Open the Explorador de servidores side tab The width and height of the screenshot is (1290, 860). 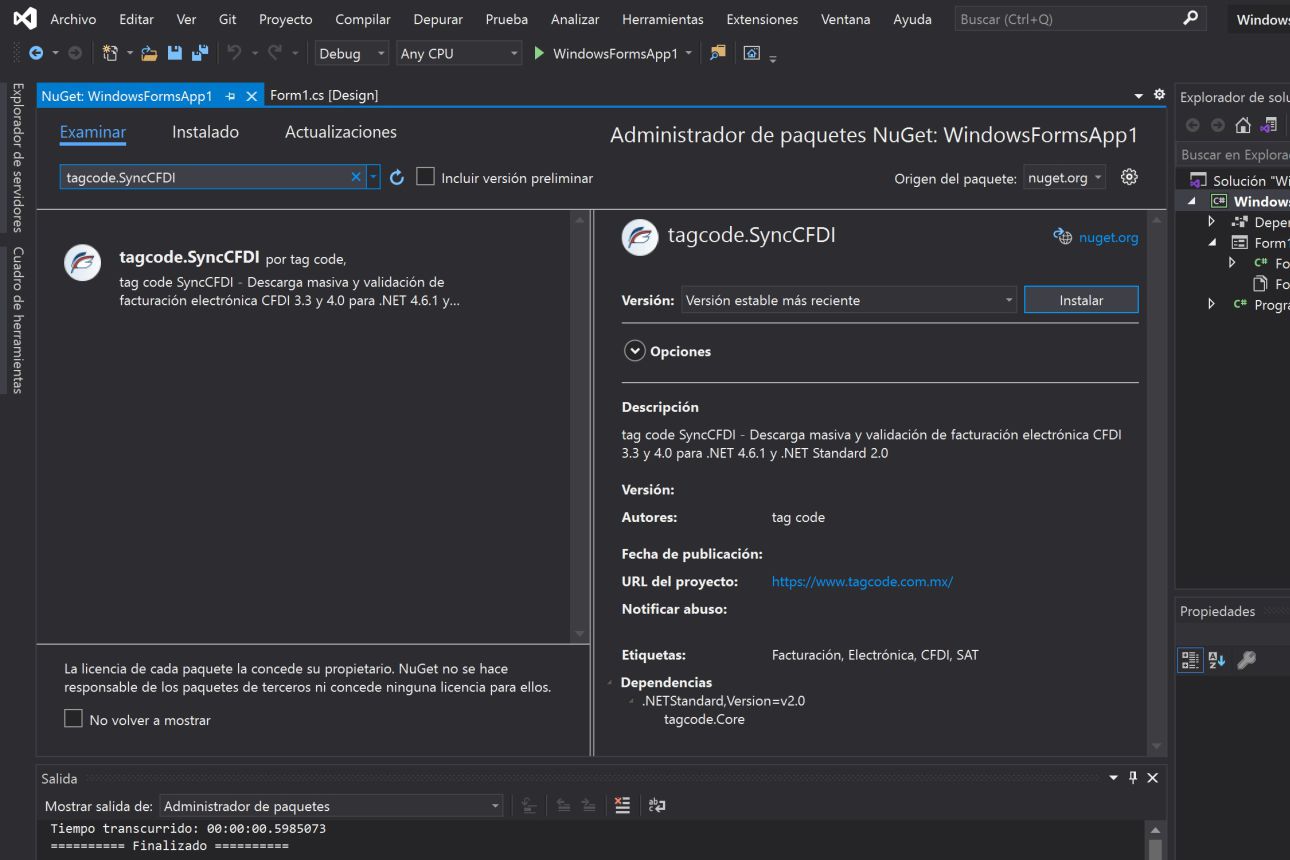(x=17, y=157)
